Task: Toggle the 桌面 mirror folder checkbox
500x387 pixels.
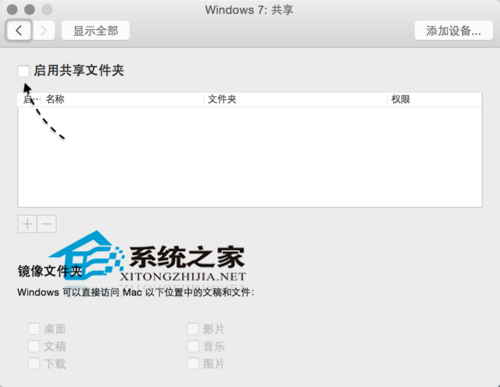Action: pos(34,329)
